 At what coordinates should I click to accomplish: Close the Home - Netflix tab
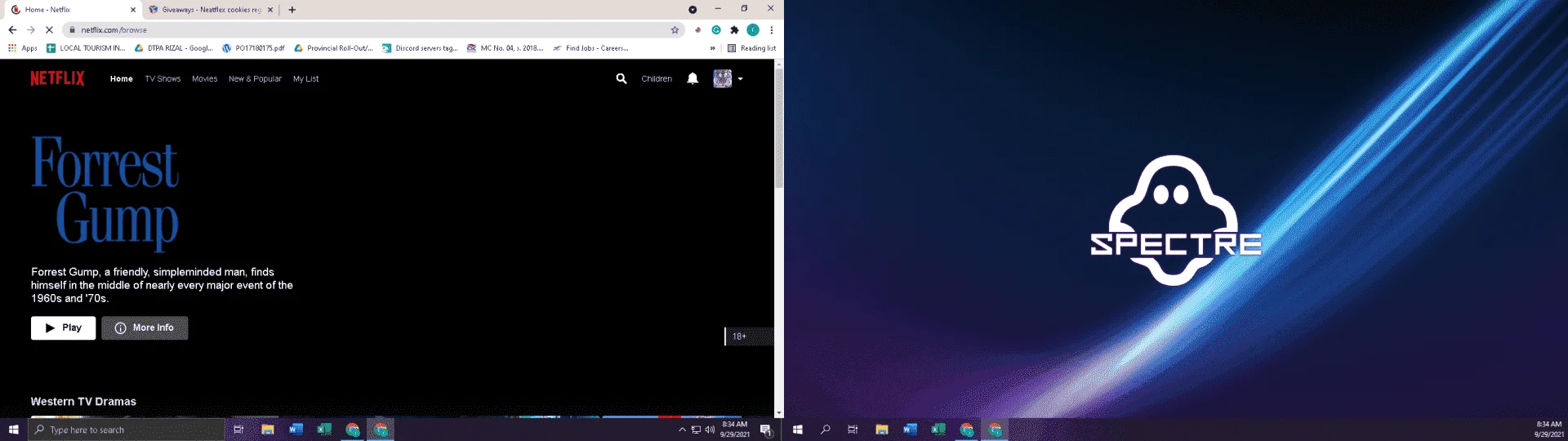pos(133,10)
